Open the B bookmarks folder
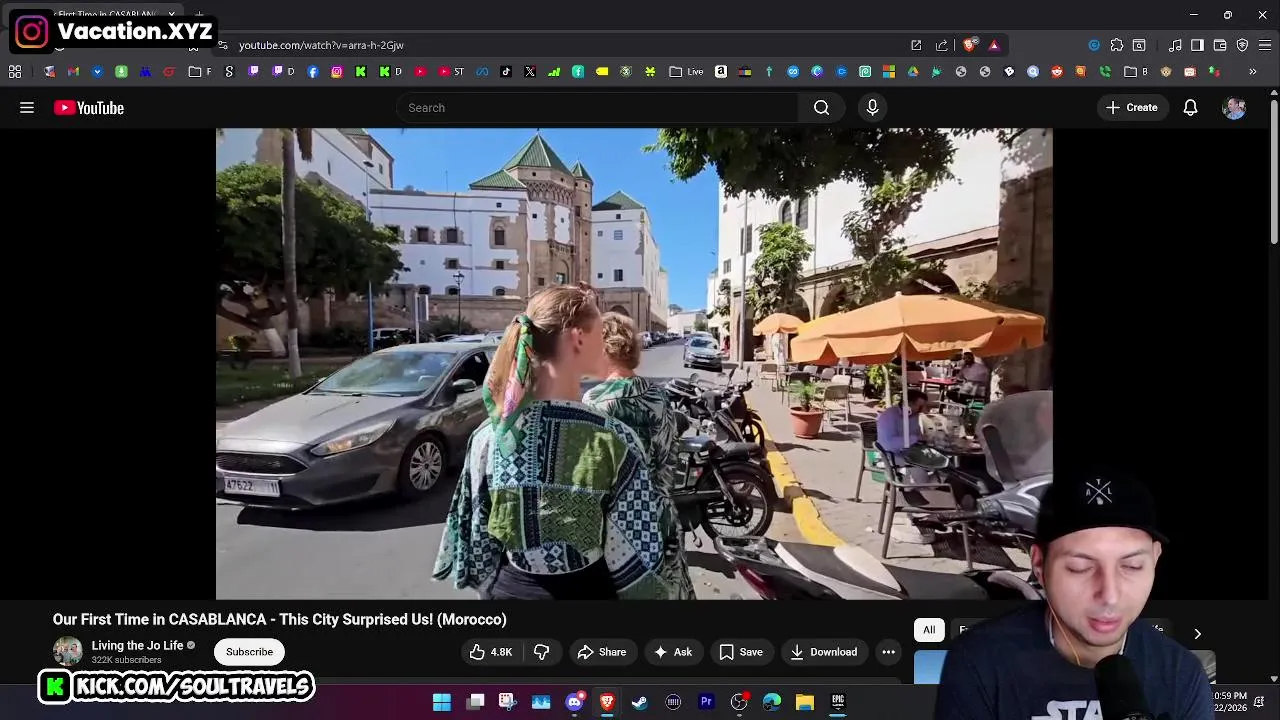 (1136, 72)
